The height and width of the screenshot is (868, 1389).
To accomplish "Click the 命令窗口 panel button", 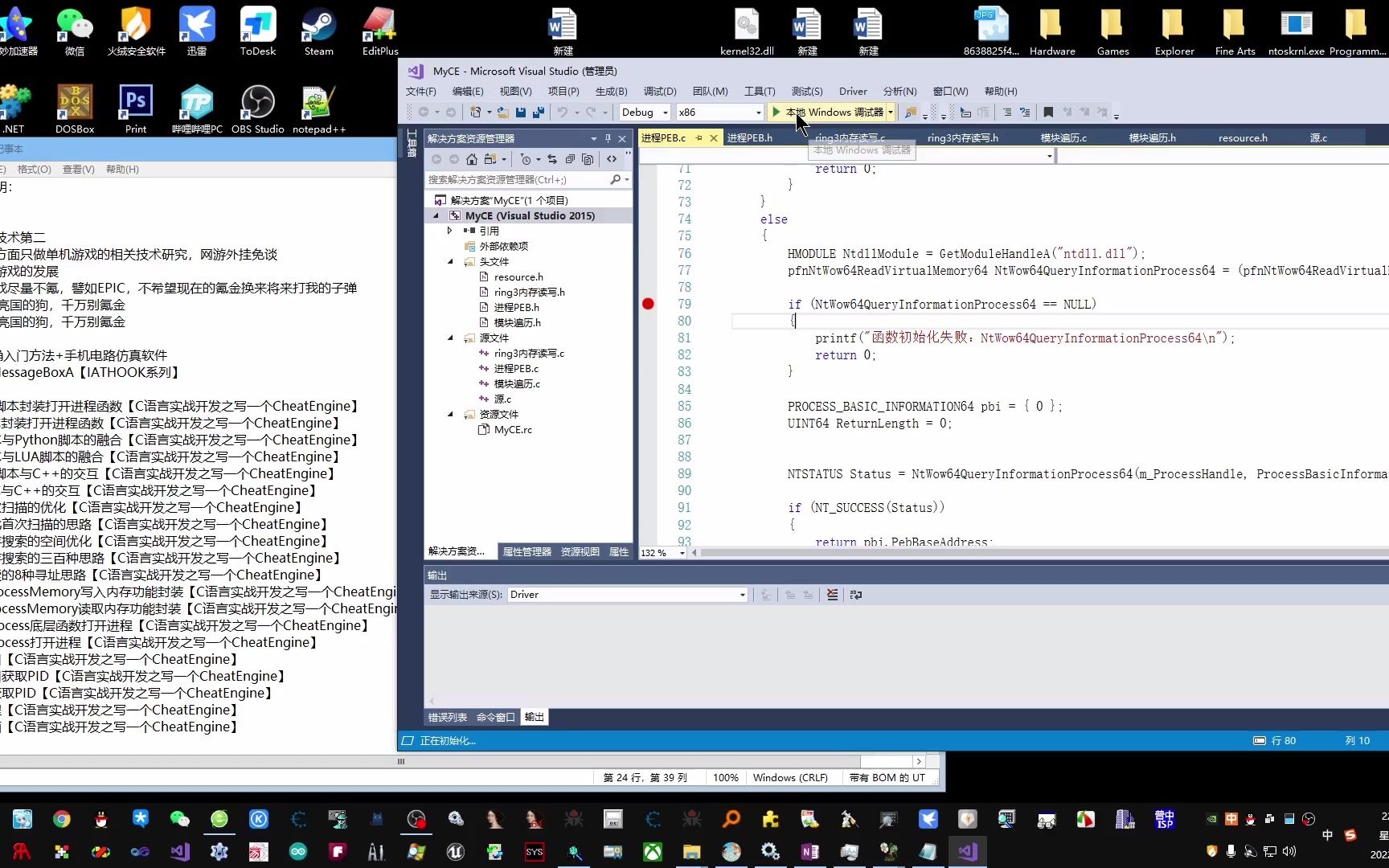I will coord(495,717).
